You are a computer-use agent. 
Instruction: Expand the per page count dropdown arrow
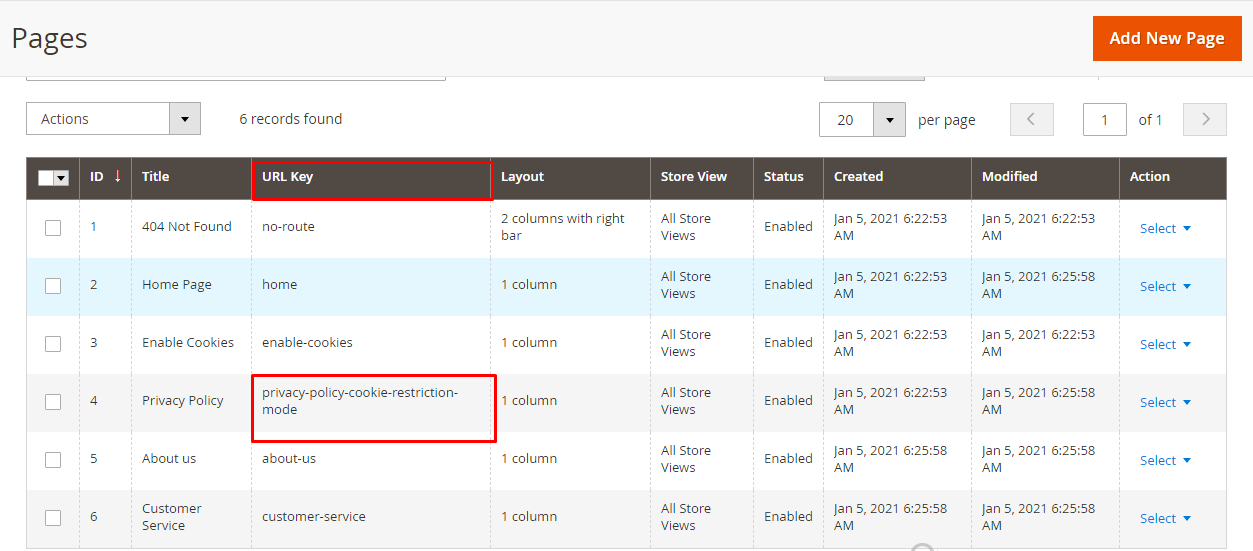pos(889,120)
